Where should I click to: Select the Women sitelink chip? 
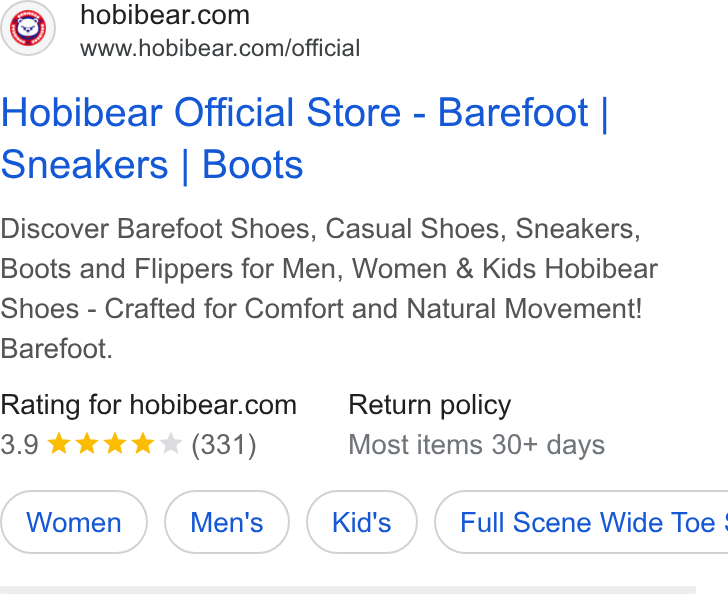[74, 522]
